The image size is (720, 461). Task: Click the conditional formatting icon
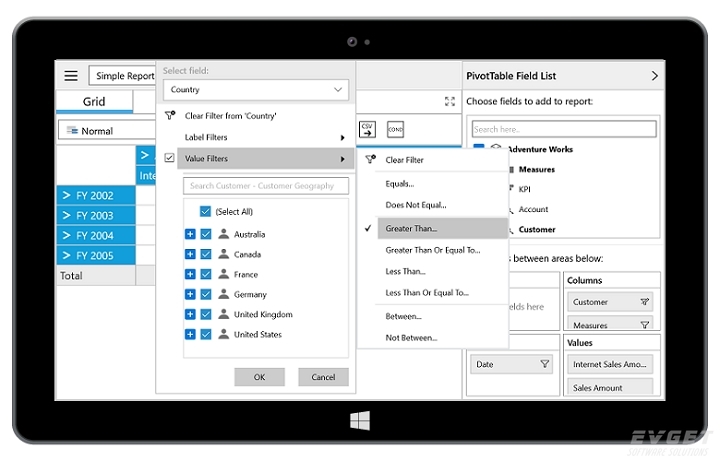coord(395,130)
